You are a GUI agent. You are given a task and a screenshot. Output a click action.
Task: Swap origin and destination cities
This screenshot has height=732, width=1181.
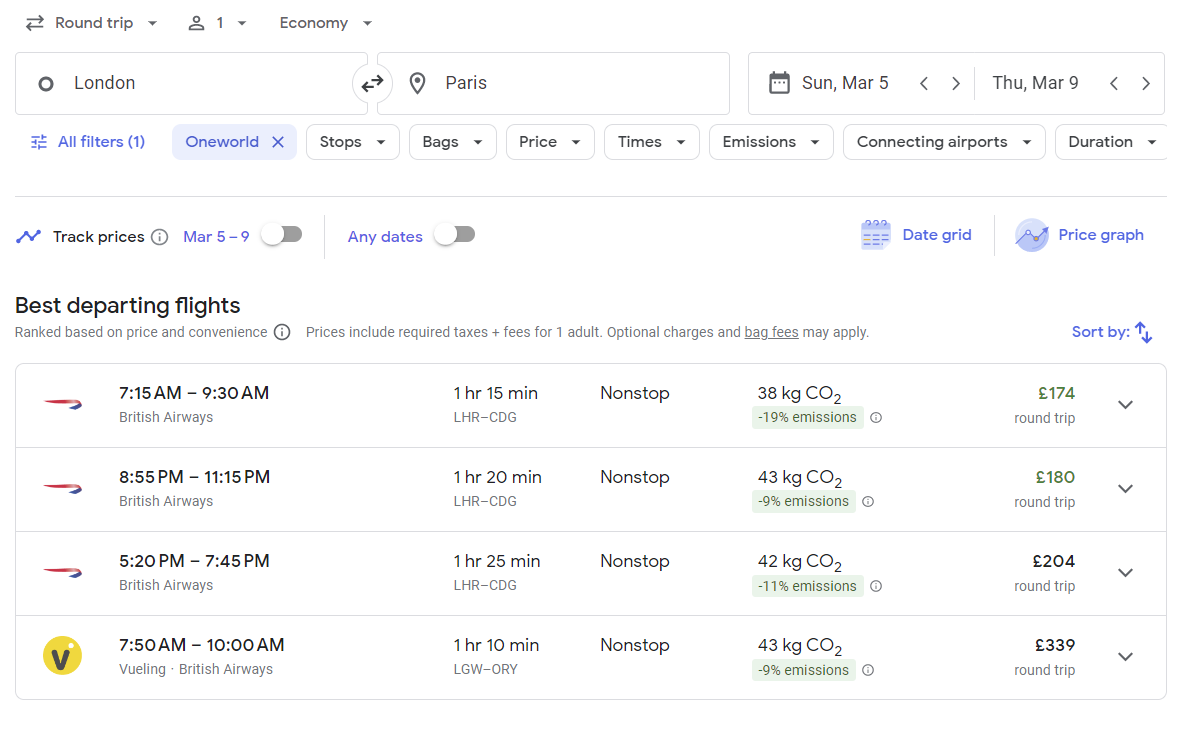(372, 84)
